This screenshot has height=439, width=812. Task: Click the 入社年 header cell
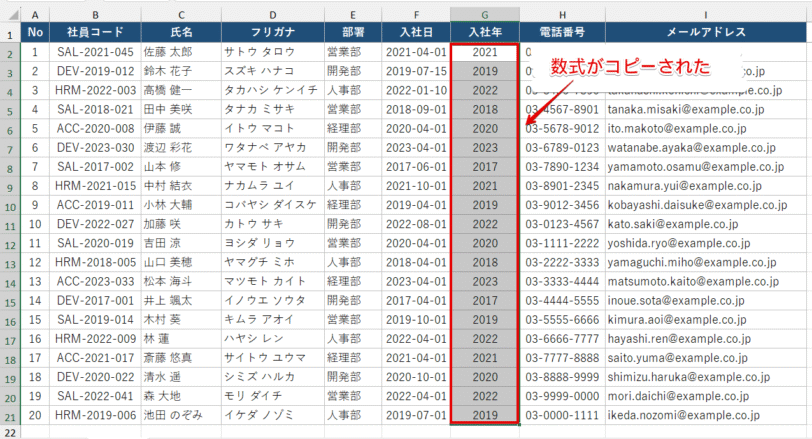point(485,32)
